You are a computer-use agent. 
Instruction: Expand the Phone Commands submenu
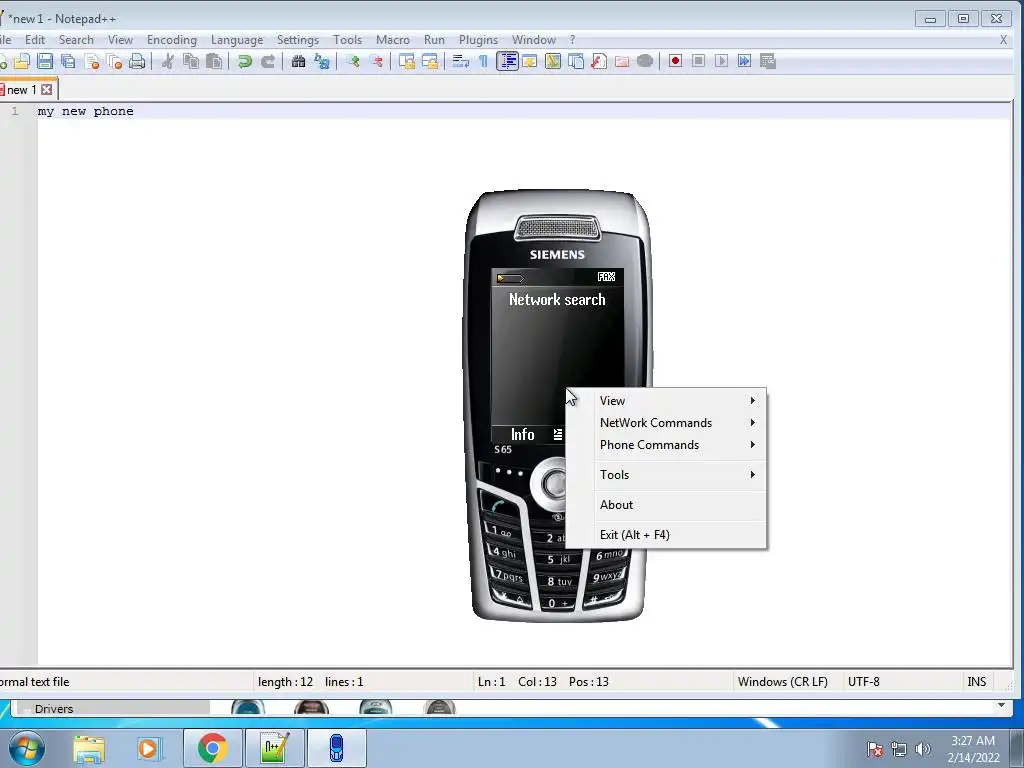click(666, 445)
